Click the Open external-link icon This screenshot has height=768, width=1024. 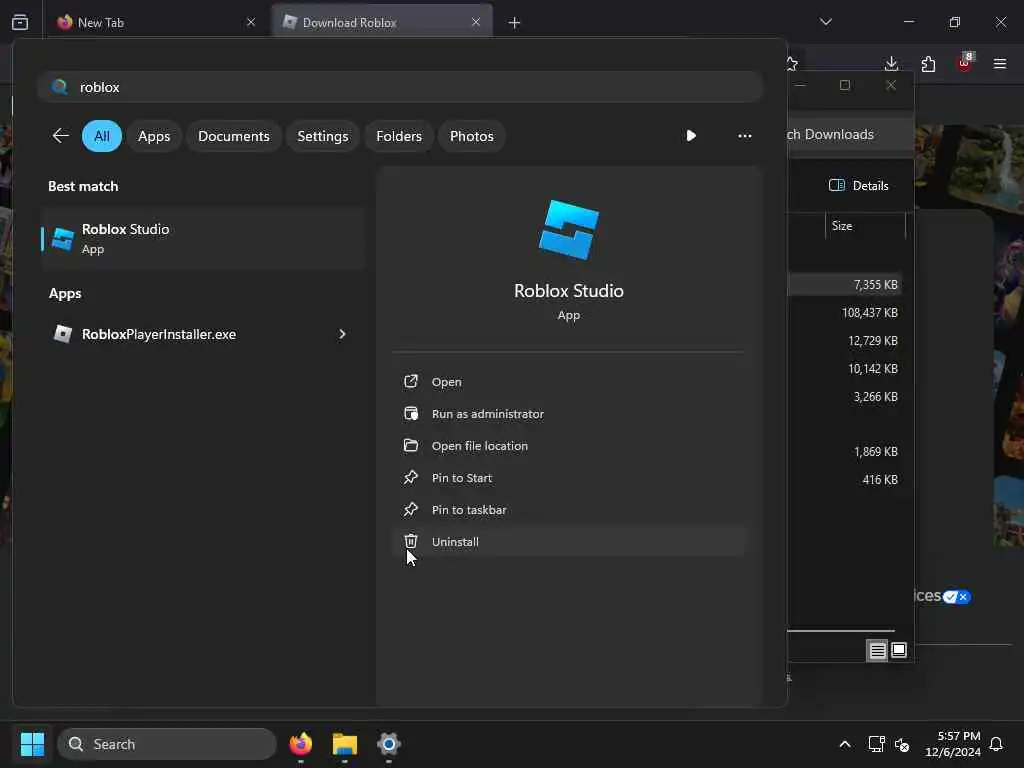pos(411,381)
